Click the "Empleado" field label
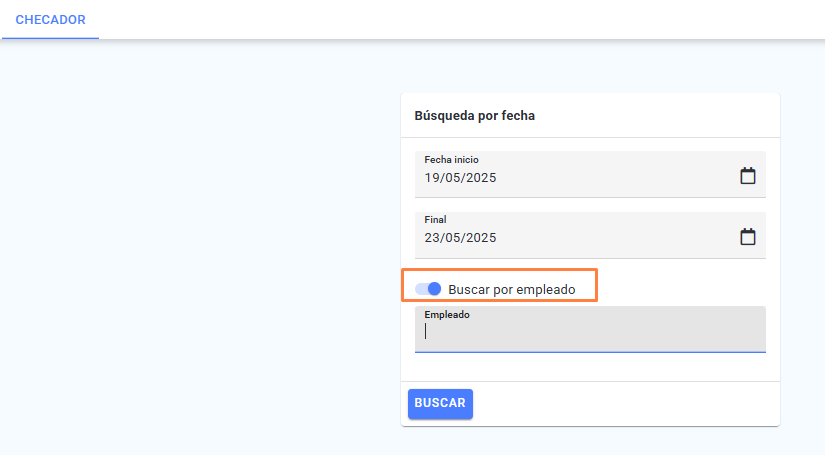The image size is (825, 455). coord(447,315)
